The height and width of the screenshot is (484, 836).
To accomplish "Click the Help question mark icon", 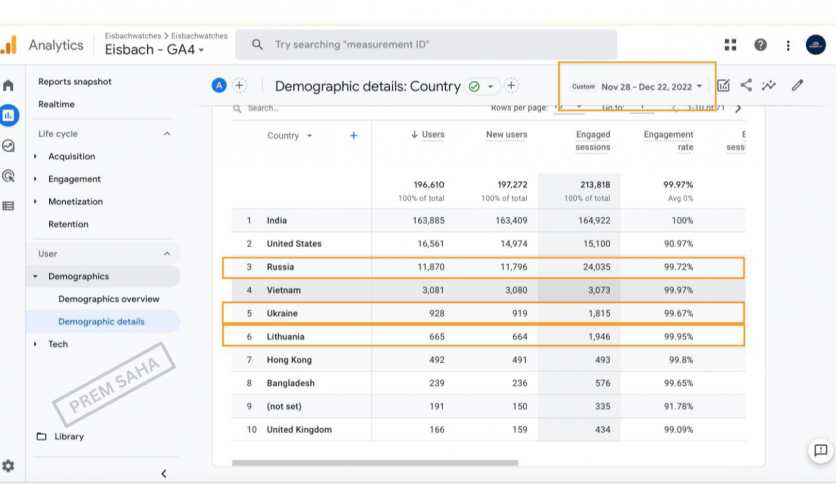I will pyautogui.click(x=760, y=45).
